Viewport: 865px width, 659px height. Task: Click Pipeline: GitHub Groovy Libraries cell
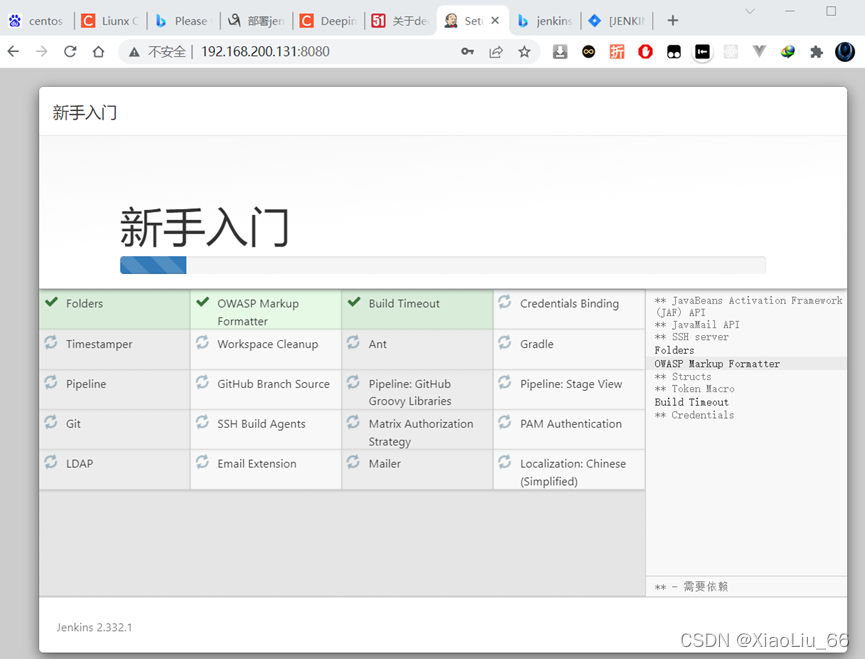click(417, 389)
